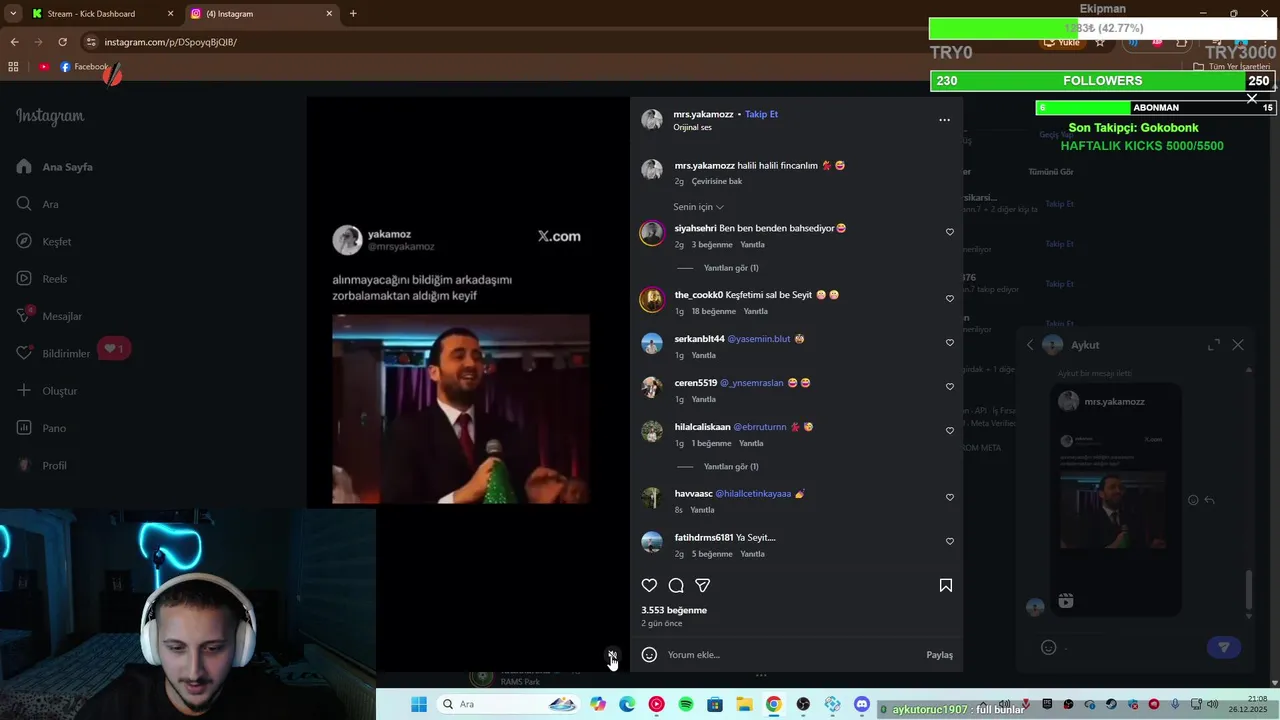
Task: Like ceren5519's comment
Action: (950, 387)
